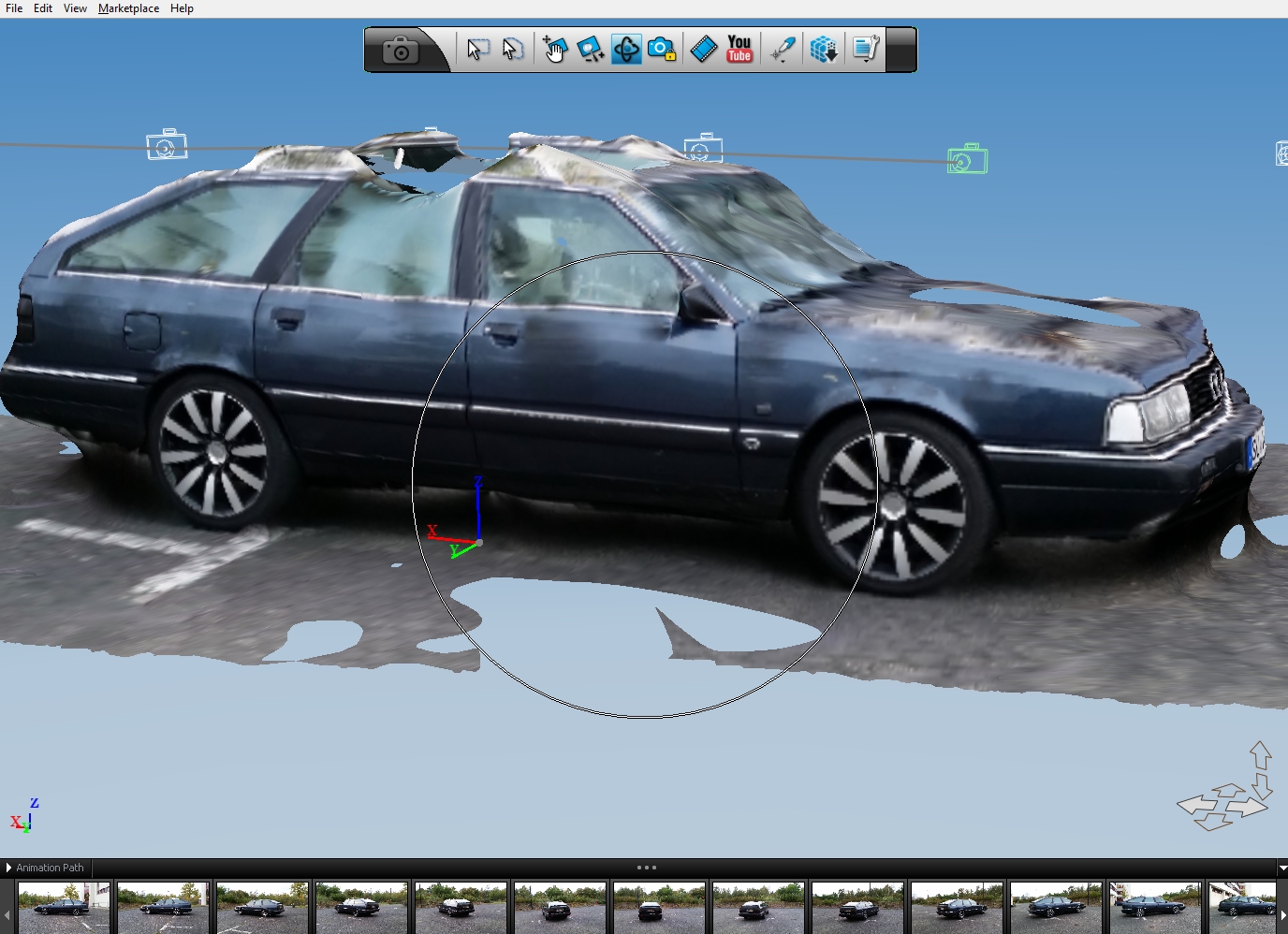Viewport: 1288px width, 934px height.
Task: Select the rectangle selection tool
Action: [x=477, y=50]
